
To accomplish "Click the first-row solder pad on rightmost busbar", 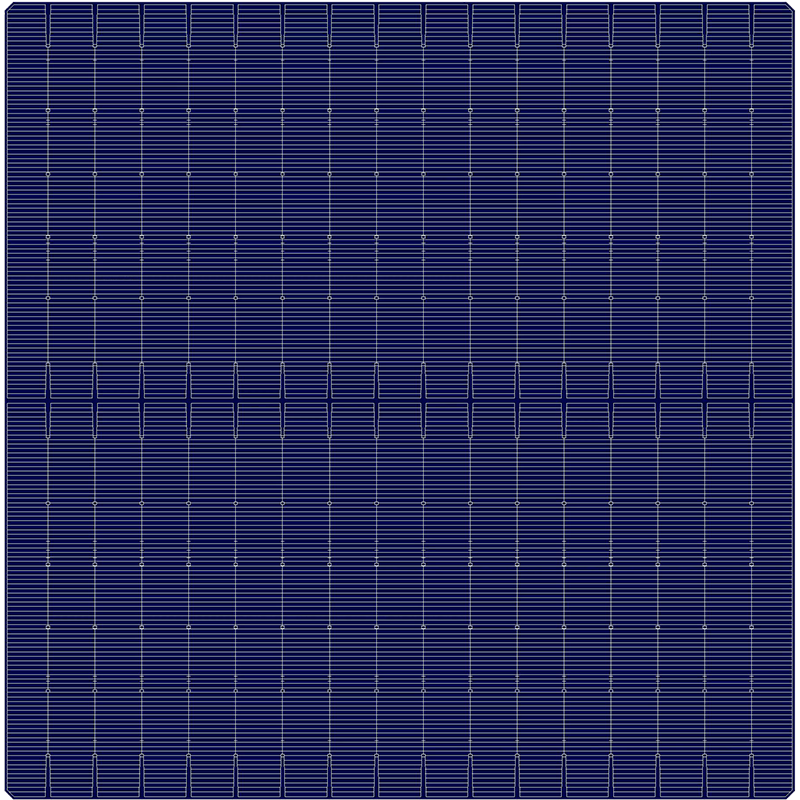I will click(x=752, y=110).
